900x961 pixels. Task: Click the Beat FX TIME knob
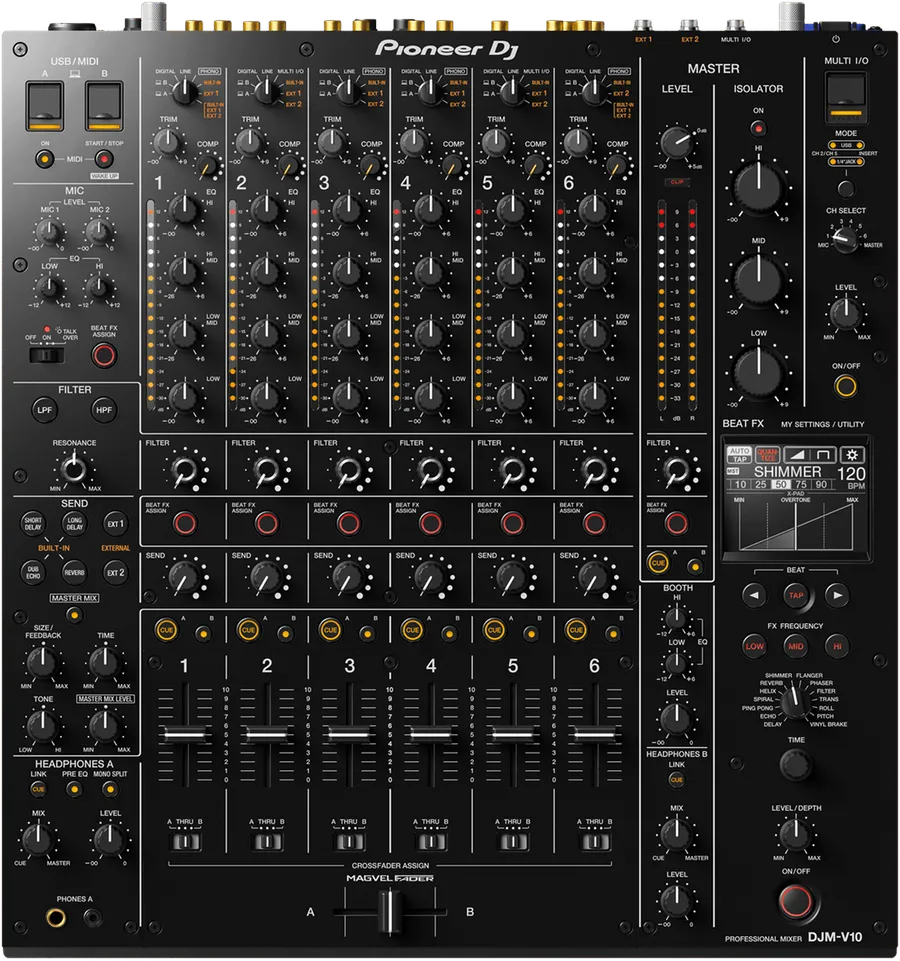click(795, 764)
